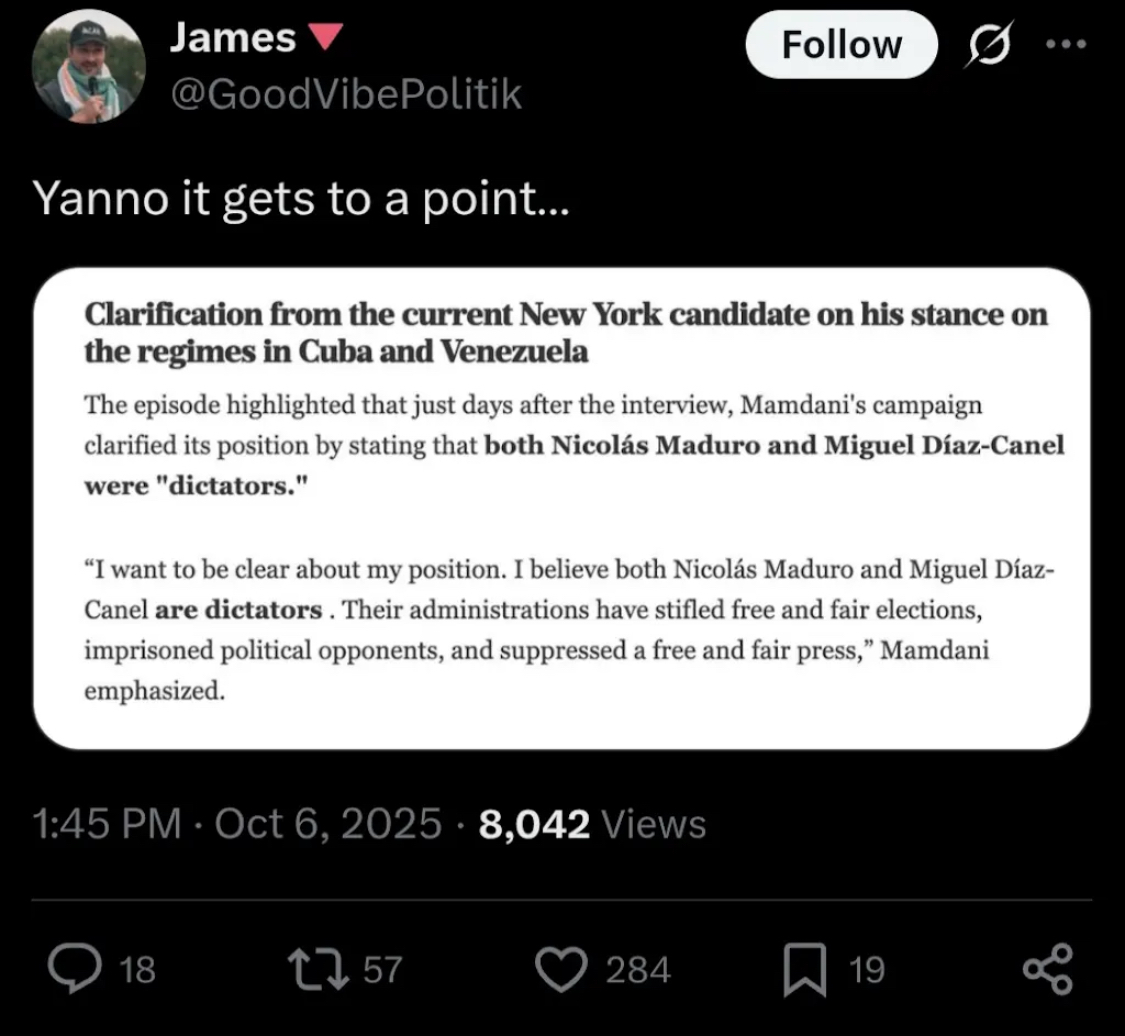
Task: Click the 1:45 PM timestamp
Action: pos(107,824)
